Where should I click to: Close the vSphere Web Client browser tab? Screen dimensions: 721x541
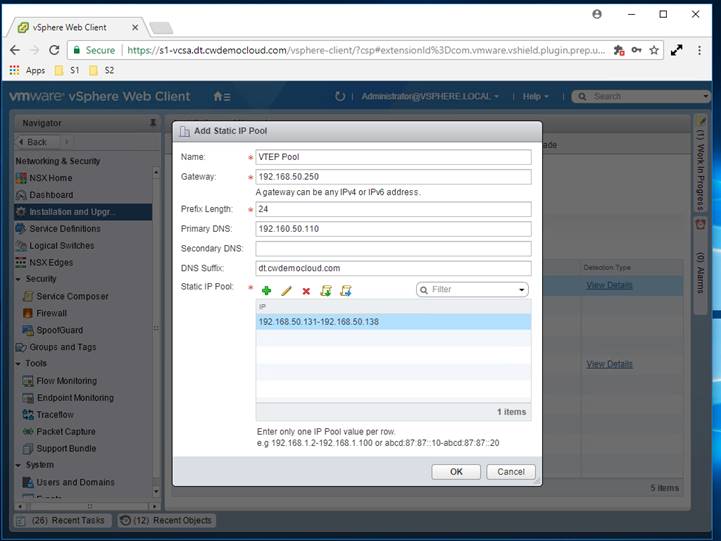click(135, 28)
